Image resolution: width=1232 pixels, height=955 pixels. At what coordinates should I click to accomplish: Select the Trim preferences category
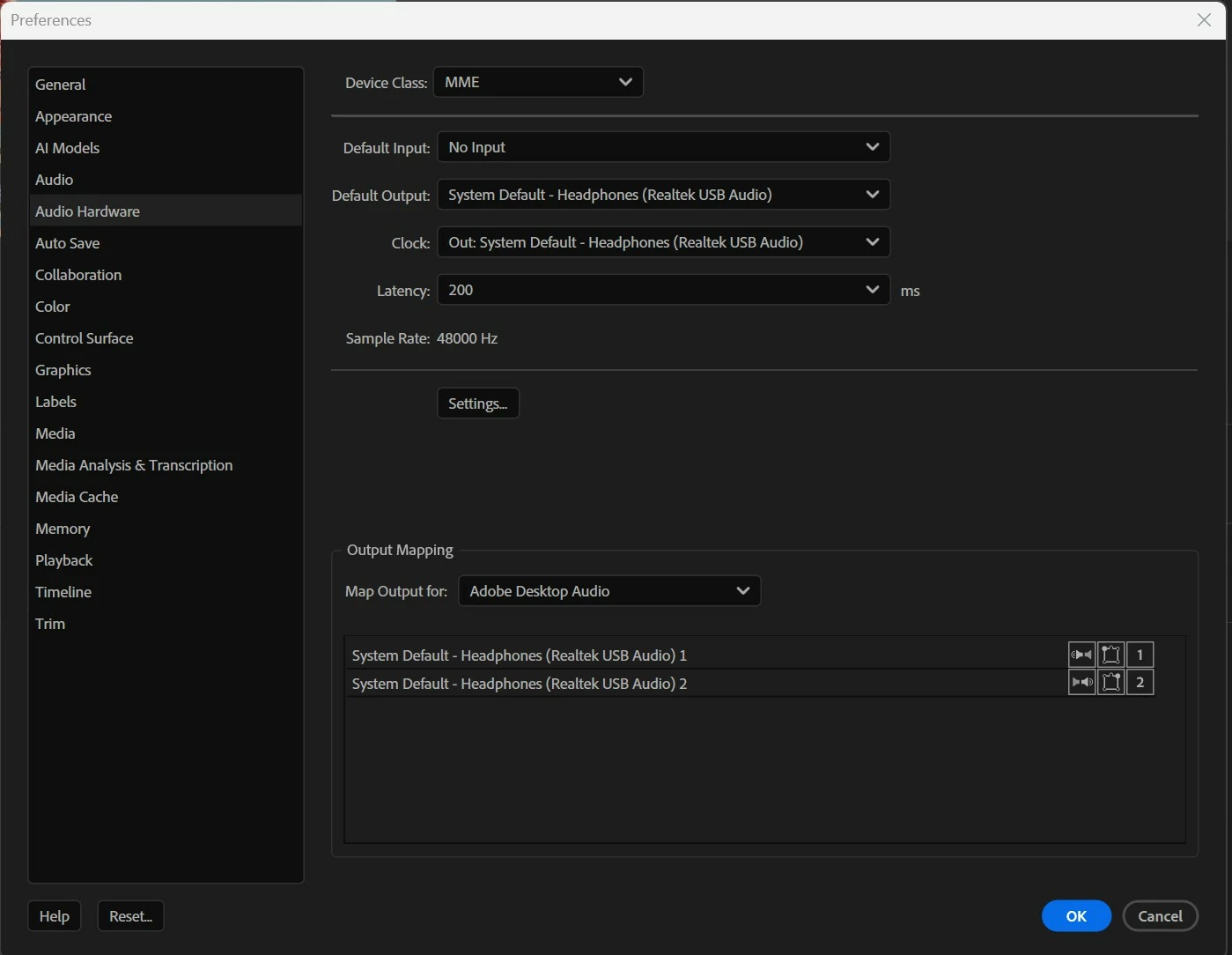click(166, 624)
